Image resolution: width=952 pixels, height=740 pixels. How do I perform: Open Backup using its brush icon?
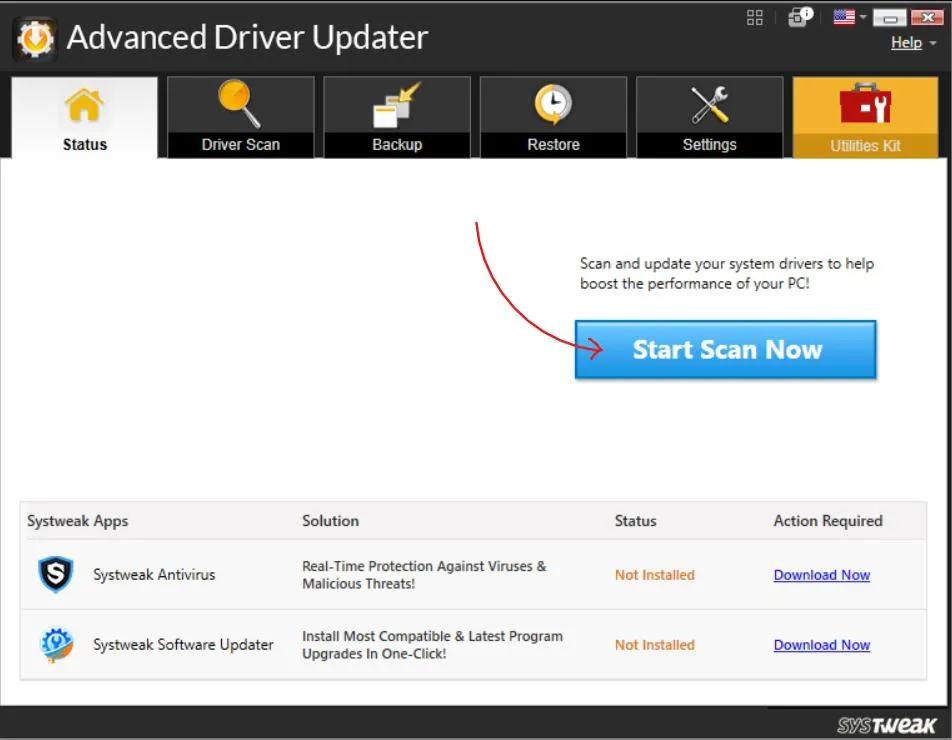(x=396, y=105)
